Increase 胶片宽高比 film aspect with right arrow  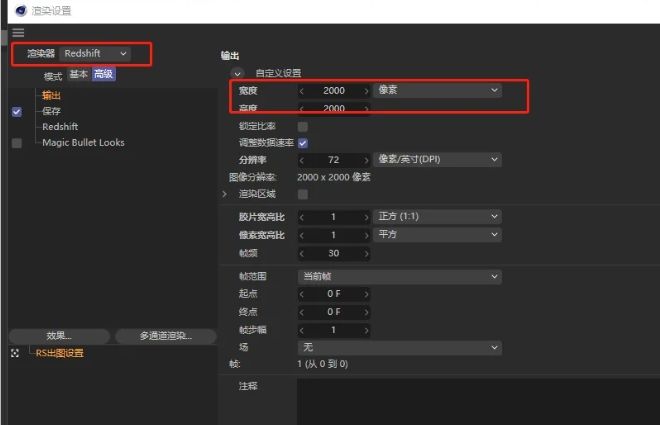tap(366, 217)
